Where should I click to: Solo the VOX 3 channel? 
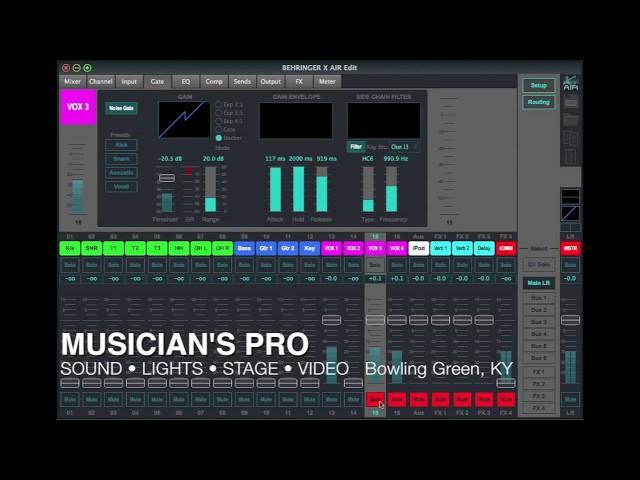[375, 265]
